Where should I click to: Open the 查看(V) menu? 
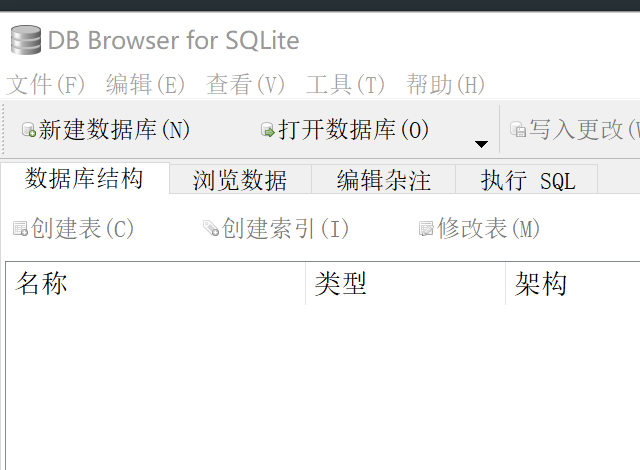pos(246,85)
